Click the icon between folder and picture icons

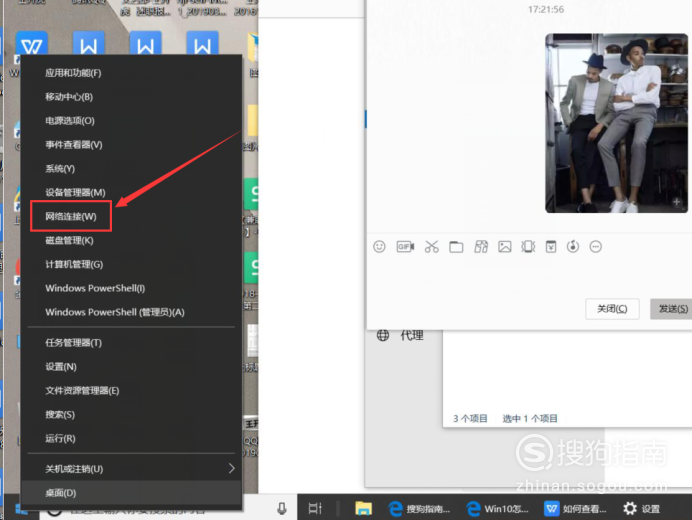pos(481,246)
